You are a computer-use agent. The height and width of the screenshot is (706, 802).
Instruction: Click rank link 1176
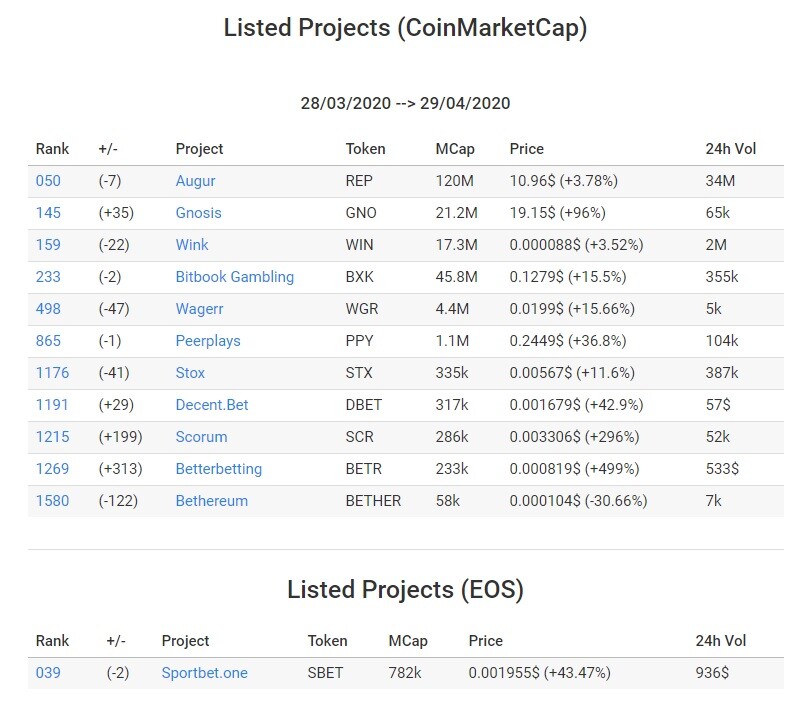tap(52, 373)
